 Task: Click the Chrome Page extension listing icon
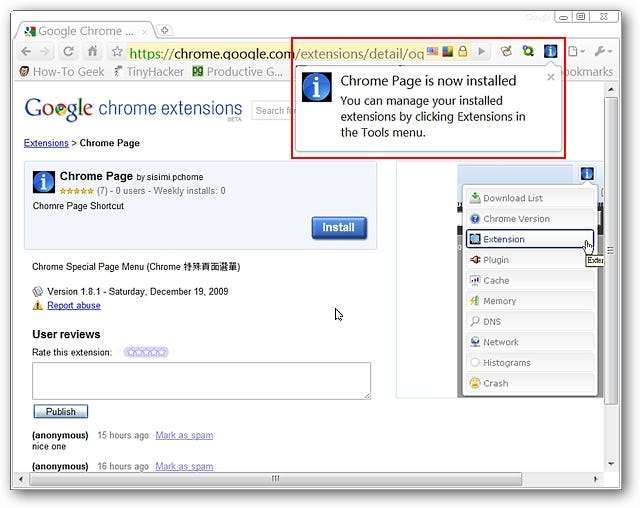coord(44,182)
